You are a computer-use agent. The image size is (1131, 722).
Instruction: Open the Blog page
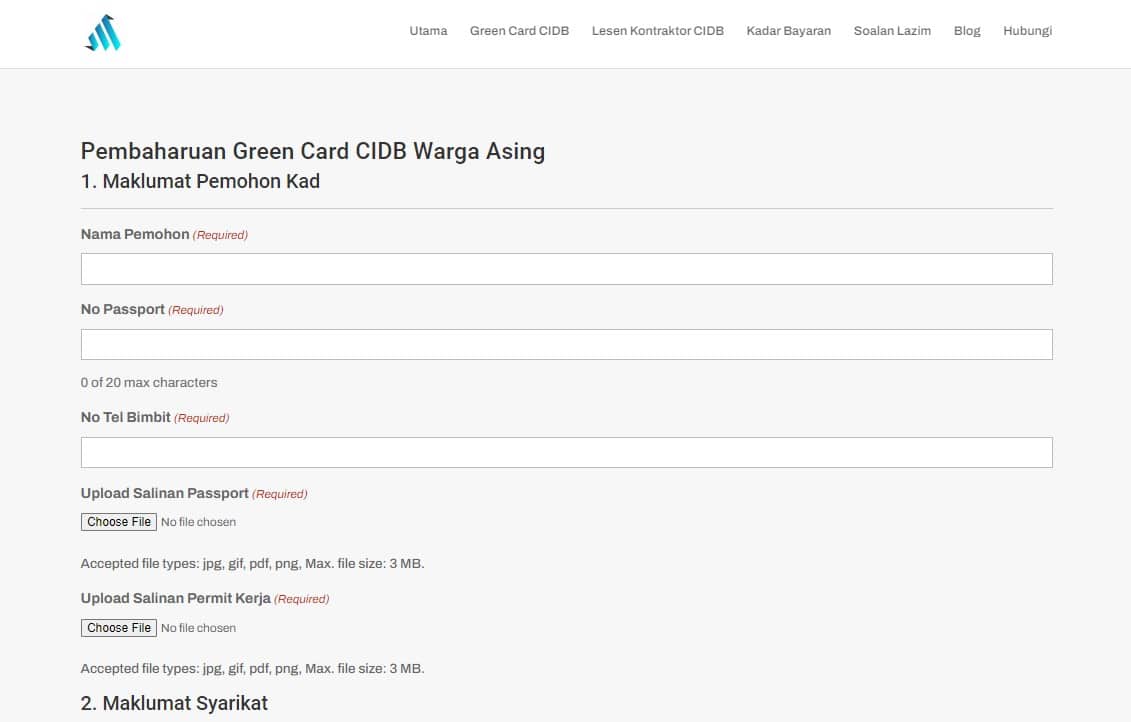(x=967, y=31)
